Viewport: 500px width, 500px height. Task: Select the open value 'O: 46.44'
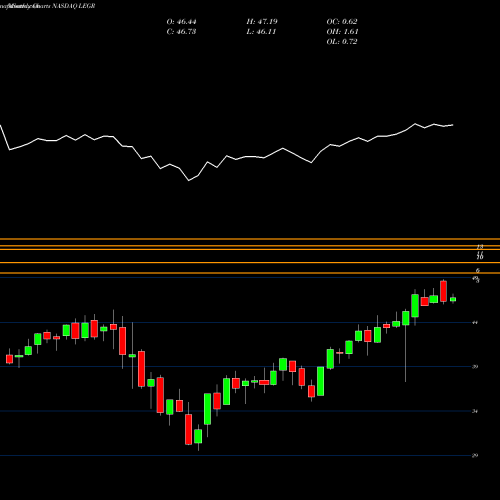[x=181, y=22]
